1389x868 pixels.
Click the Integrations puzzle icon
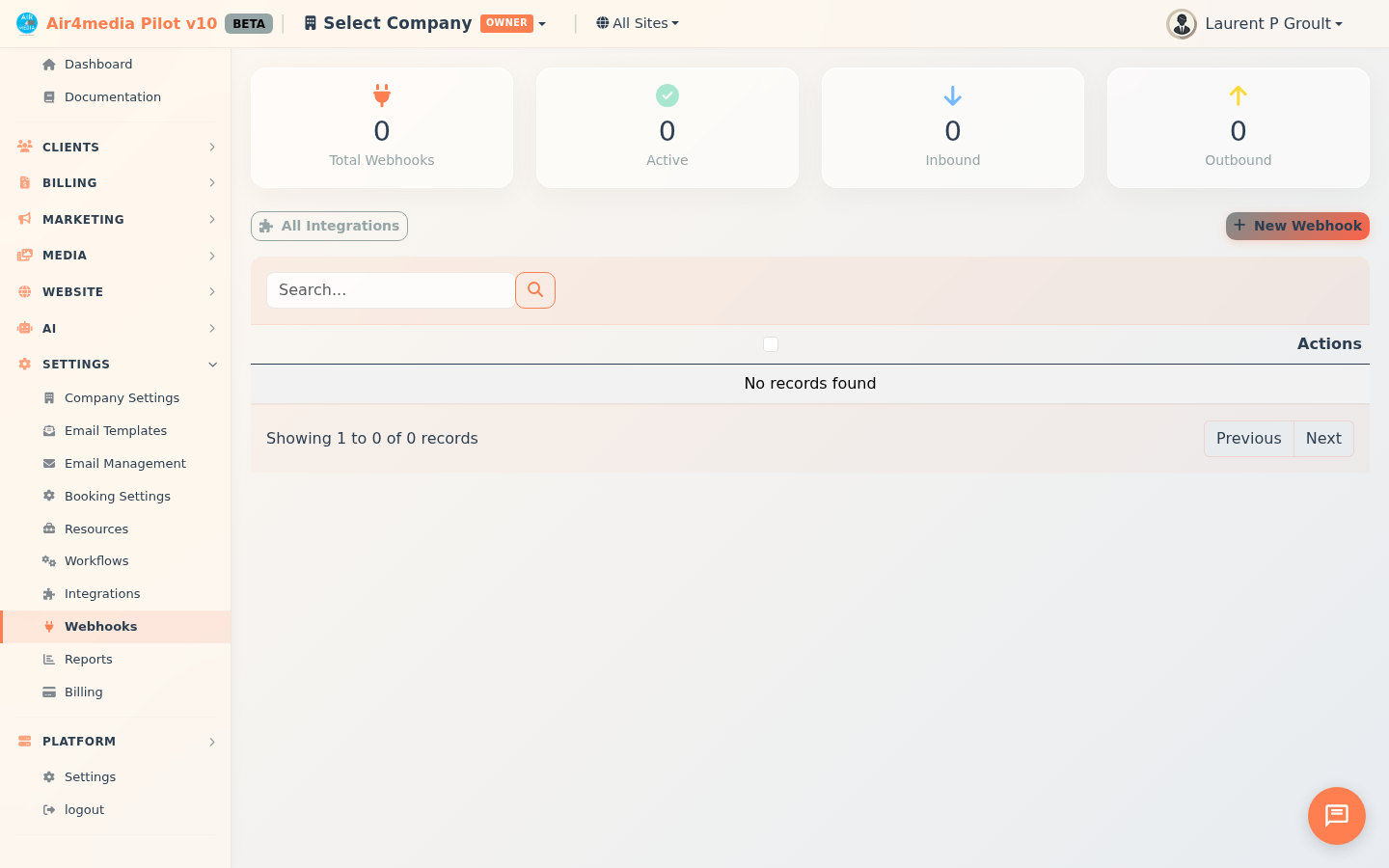pyautogui.click(x=48, y=593)
